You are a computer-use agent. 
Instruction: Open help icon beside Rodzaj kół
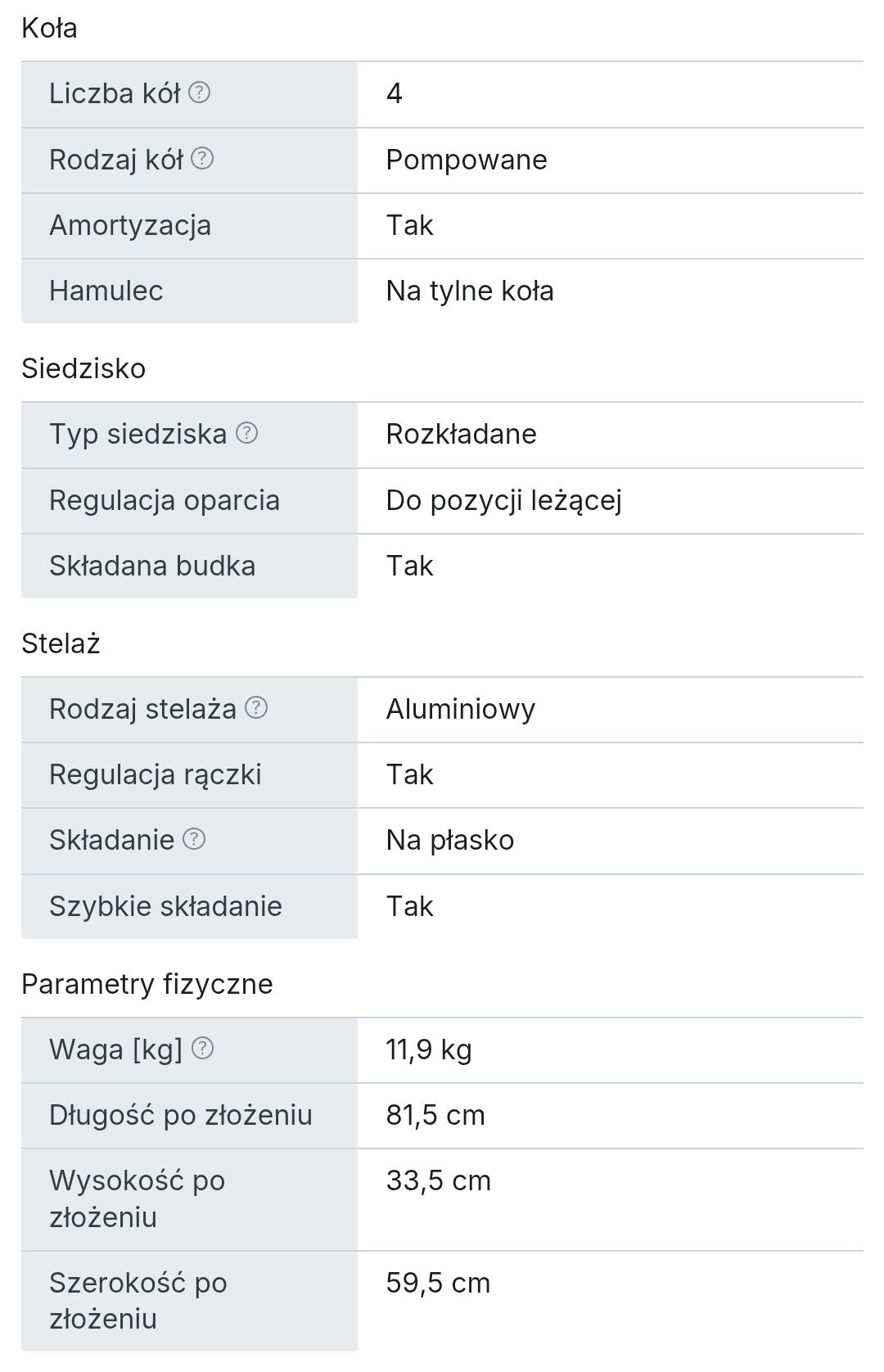point(202,158)
